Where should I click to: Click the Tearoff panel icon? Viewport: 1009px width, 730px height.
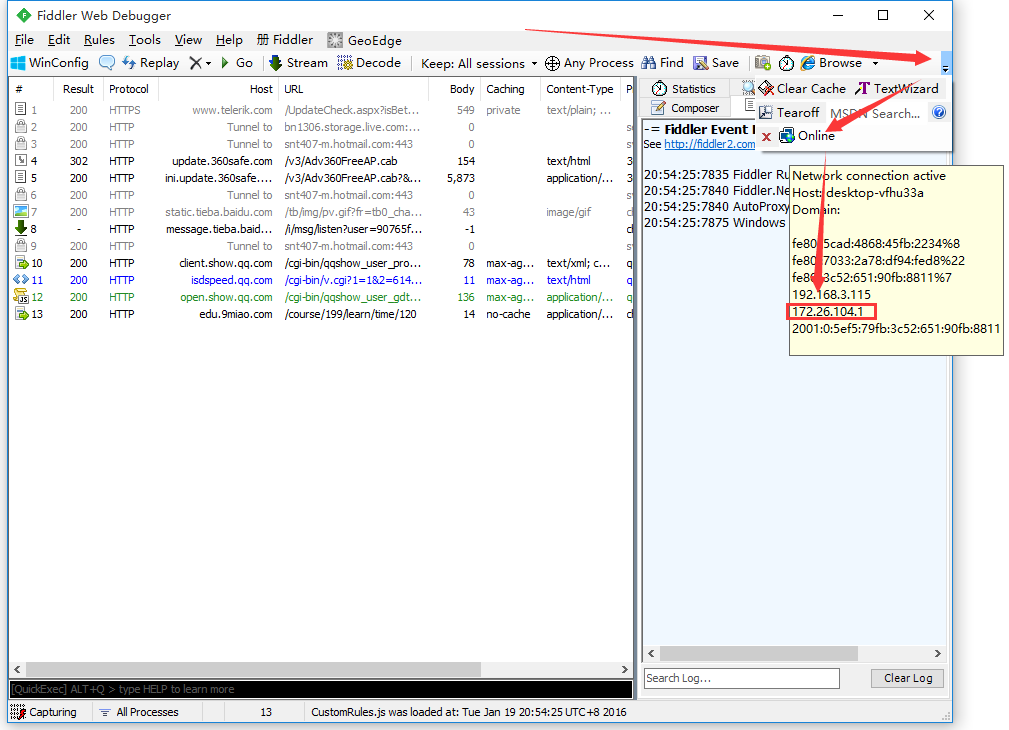(791, 111)
